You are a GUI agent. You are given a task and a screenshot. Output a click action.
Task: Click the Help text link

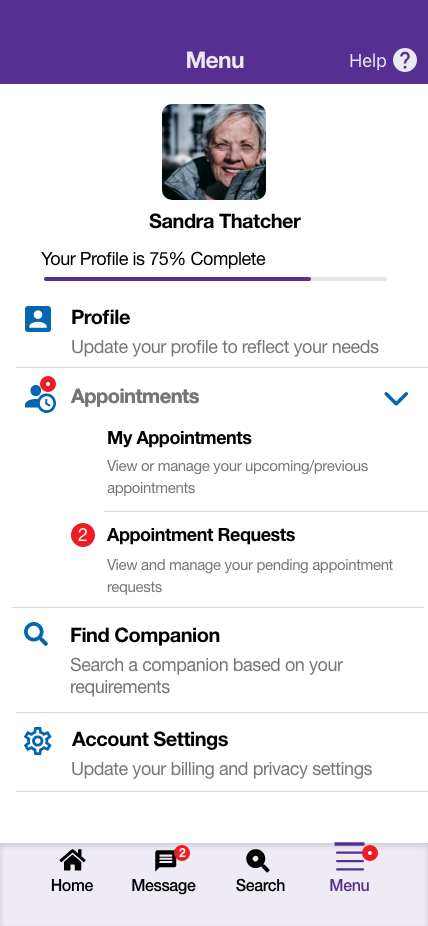tap(367, 61)
